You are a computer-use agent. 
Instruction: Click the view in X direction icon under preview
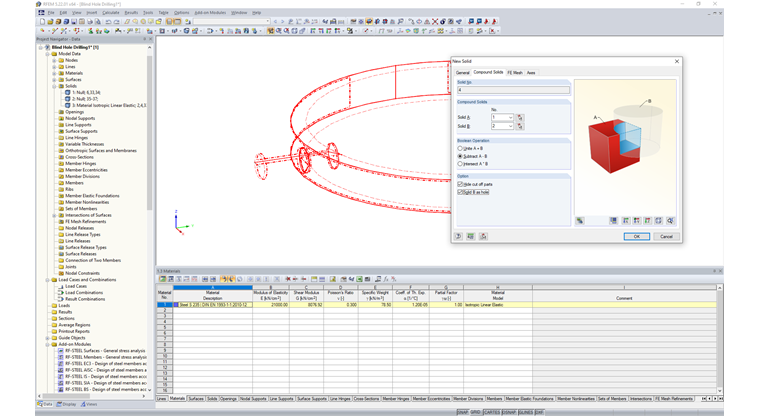625,221
